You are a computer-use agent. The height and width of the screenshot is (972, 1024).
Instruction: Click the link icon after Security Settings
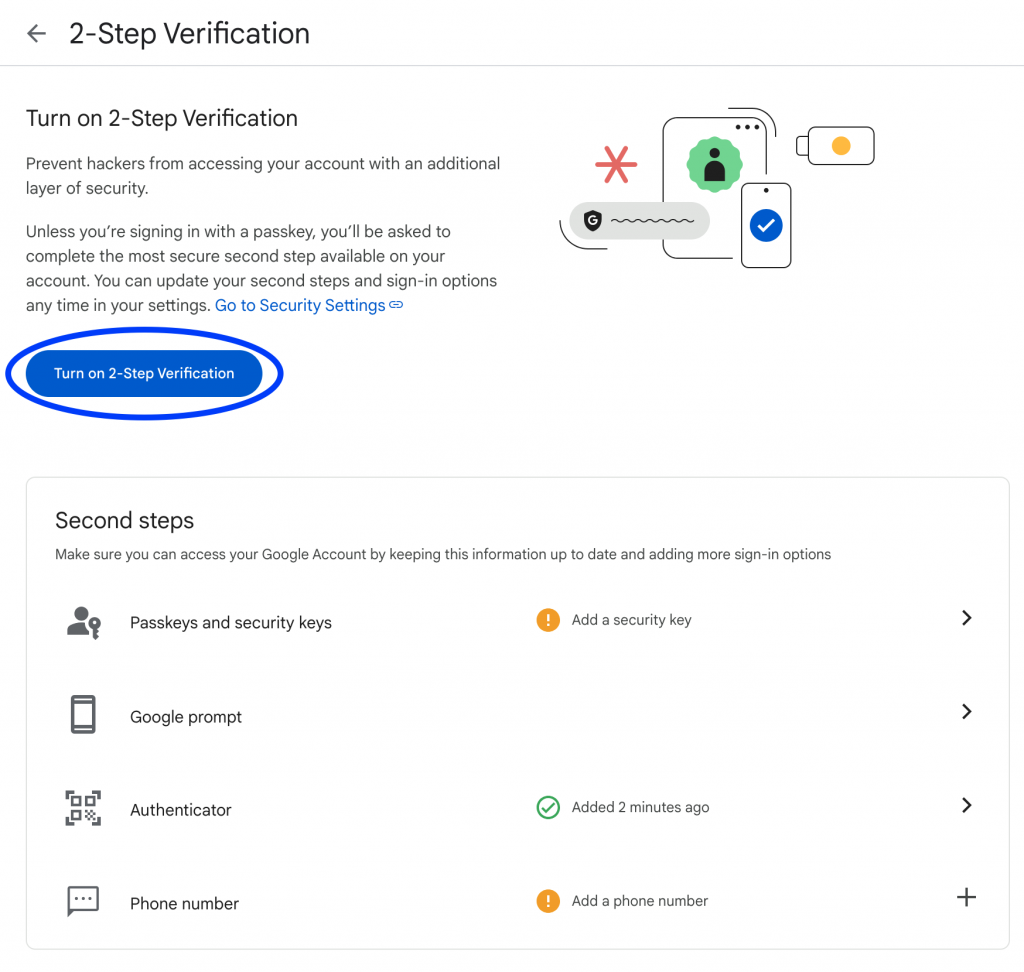396,305
